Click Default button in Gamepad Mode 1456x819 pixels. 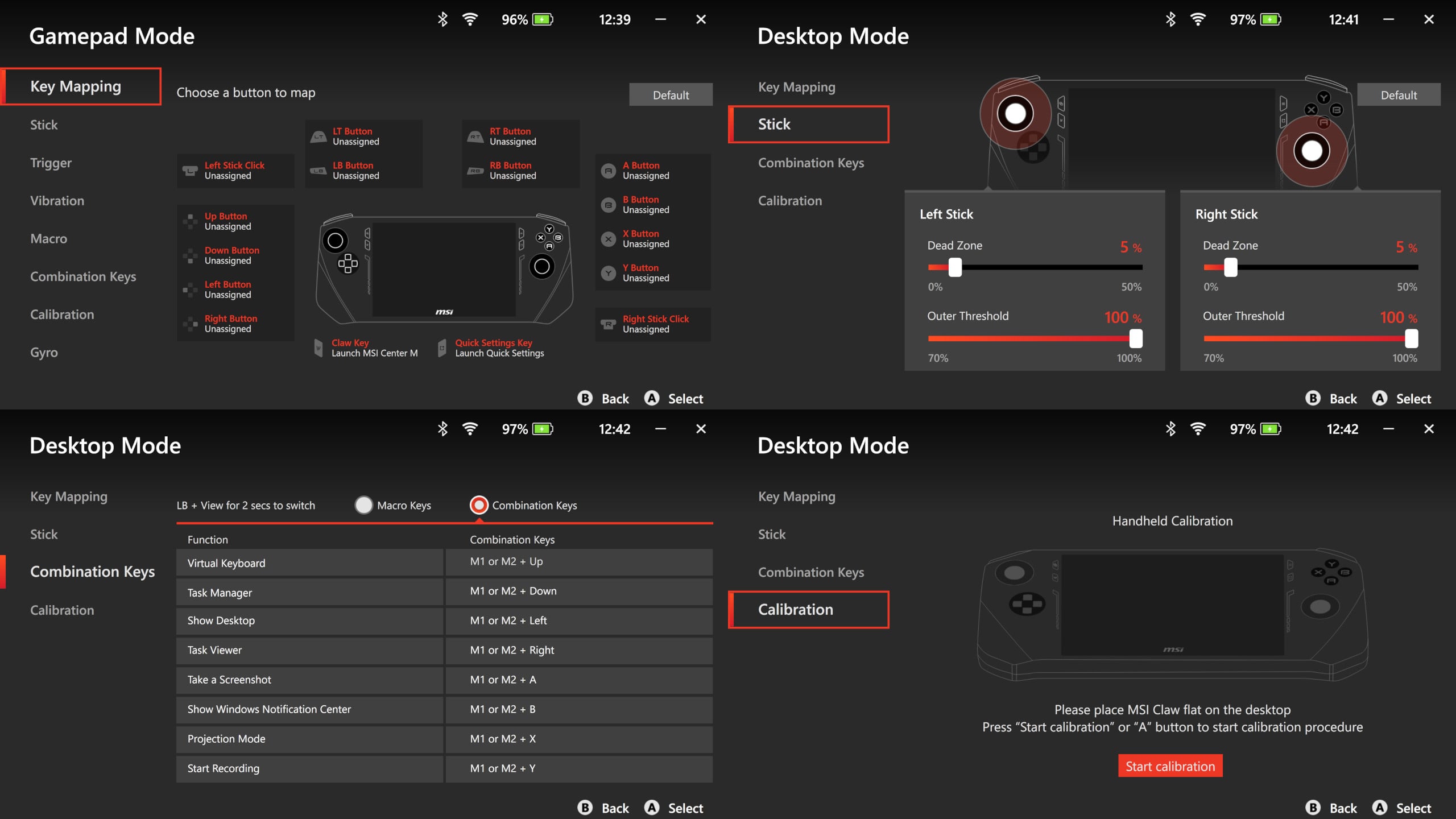(x=671, y=95)
